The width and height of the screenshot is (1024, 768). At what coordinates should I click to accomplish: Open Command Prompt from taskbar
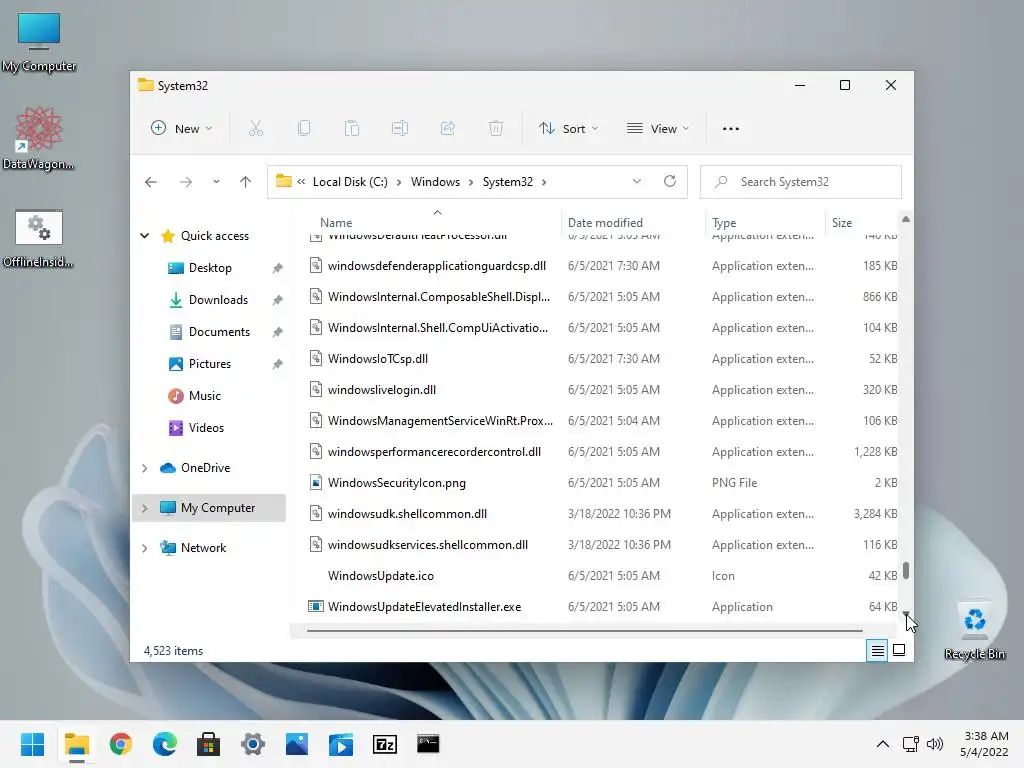[x=428, y=743]
